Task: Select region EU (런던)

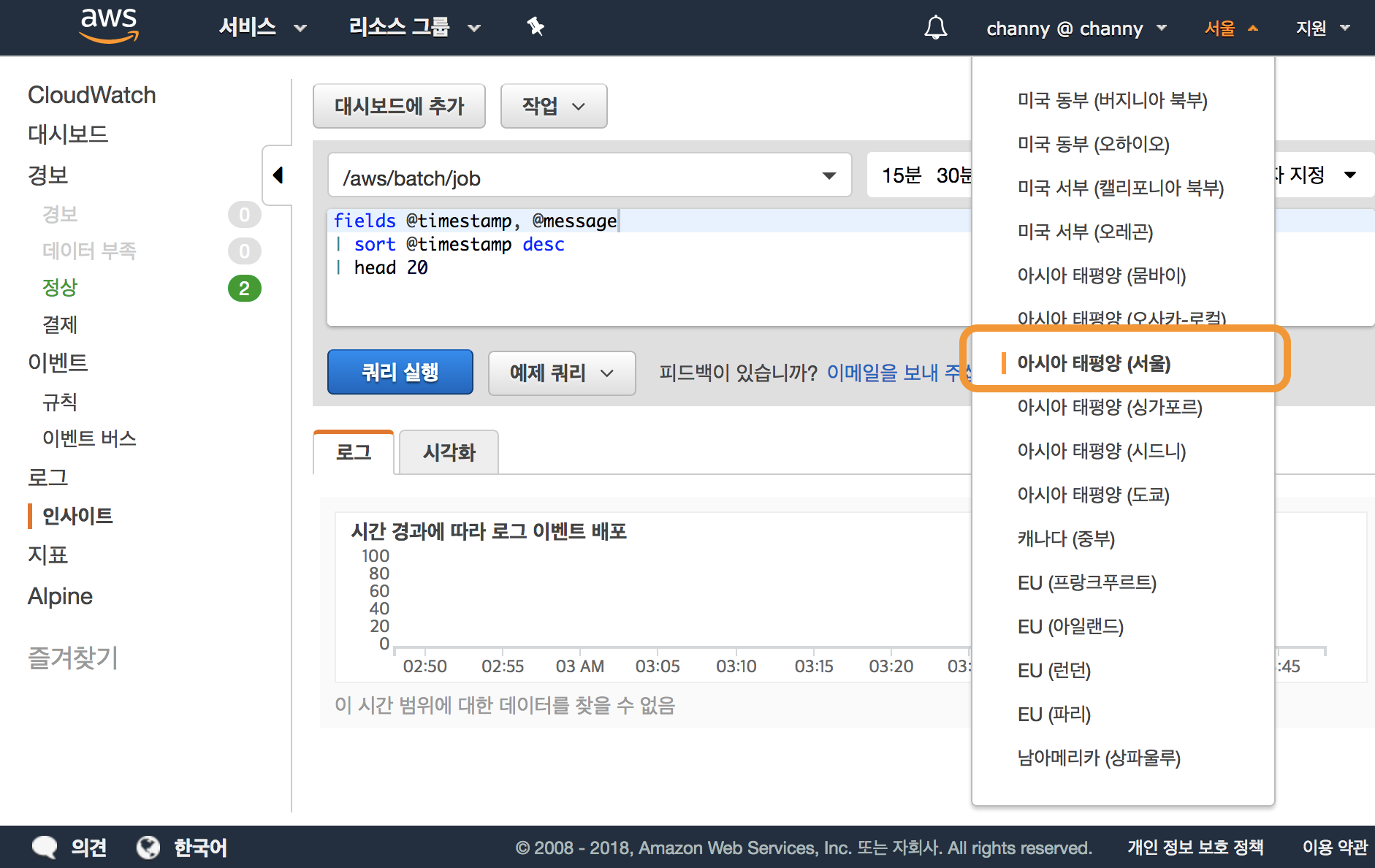Action: 1054,670
